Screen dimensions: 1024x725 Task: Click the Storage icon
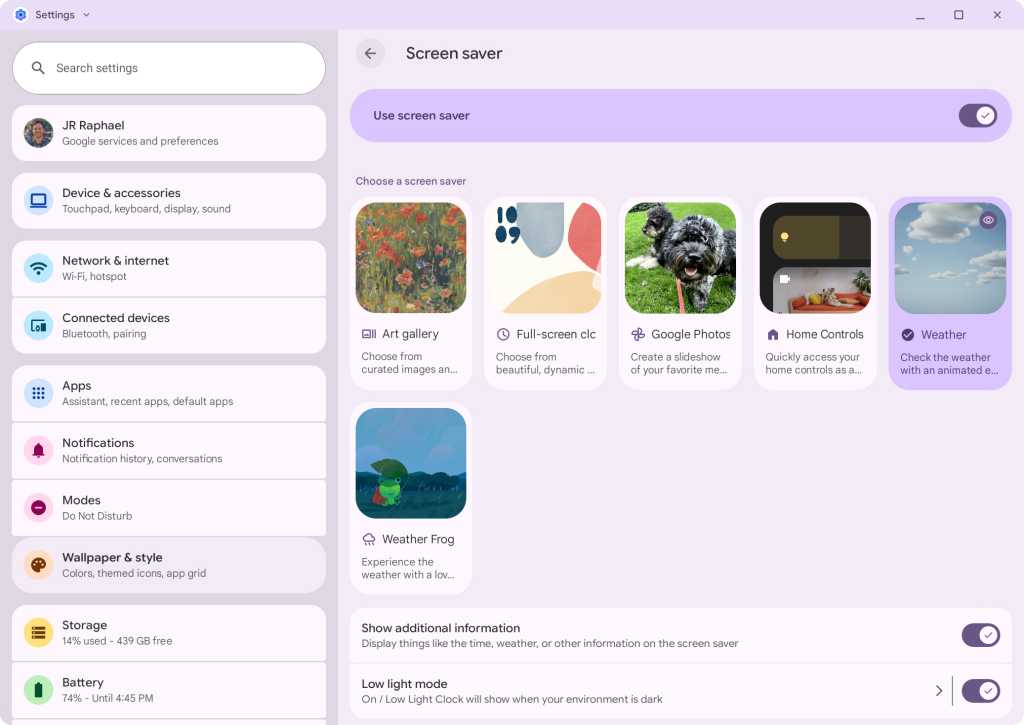[39, 633]
